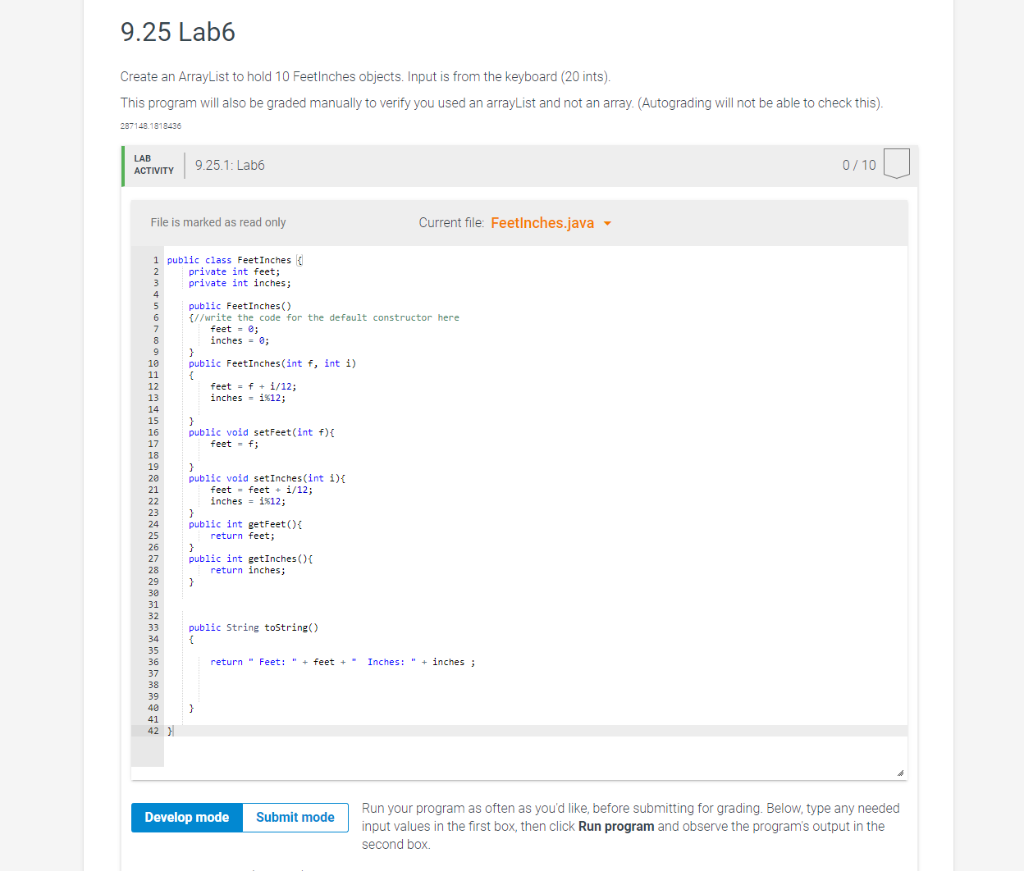Click line number 42 in the code editor
The image size is (1024, 871).
point(154,731)
